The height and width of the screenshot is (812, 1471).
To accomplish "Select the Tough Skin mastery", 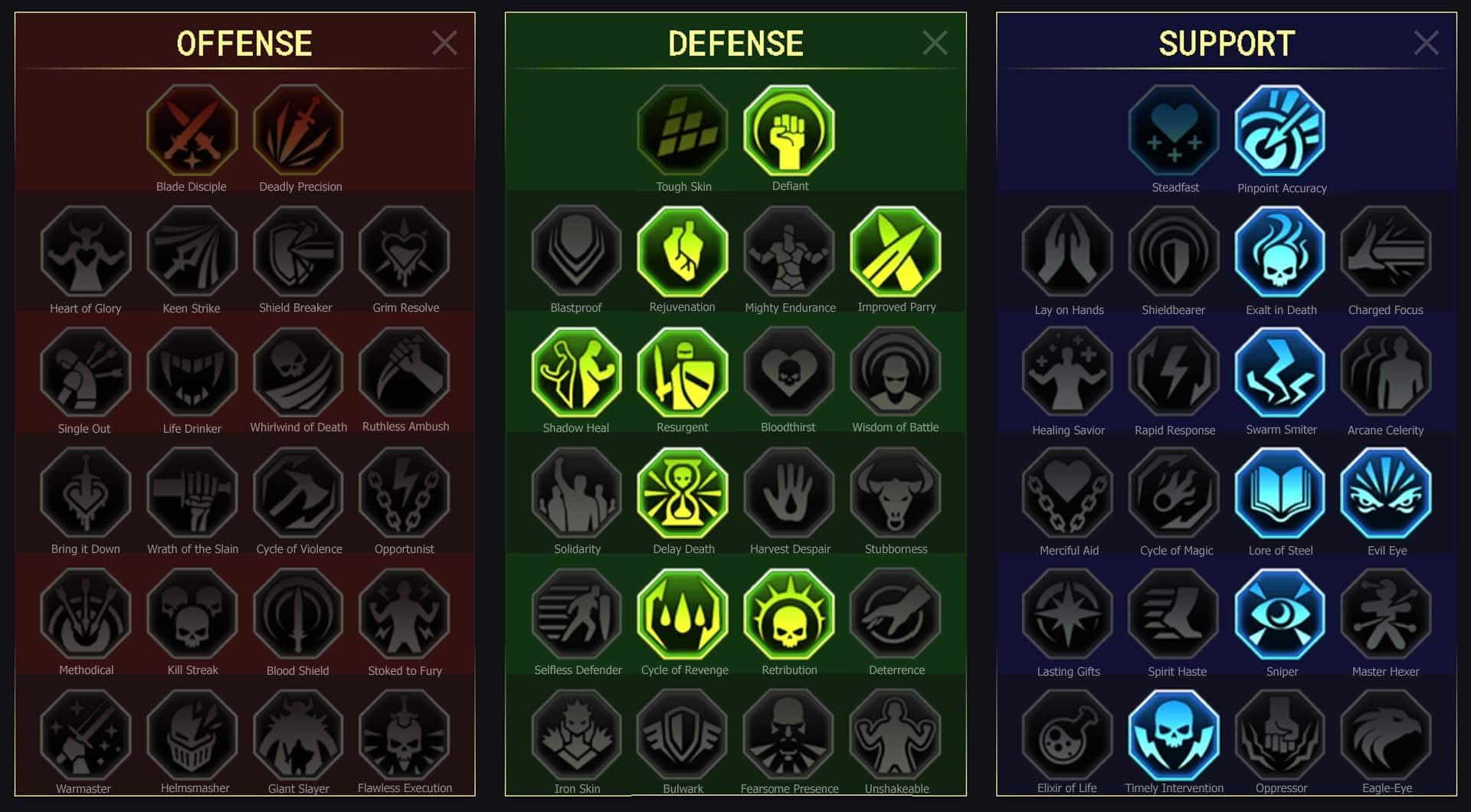I will [x=683, y=130].
